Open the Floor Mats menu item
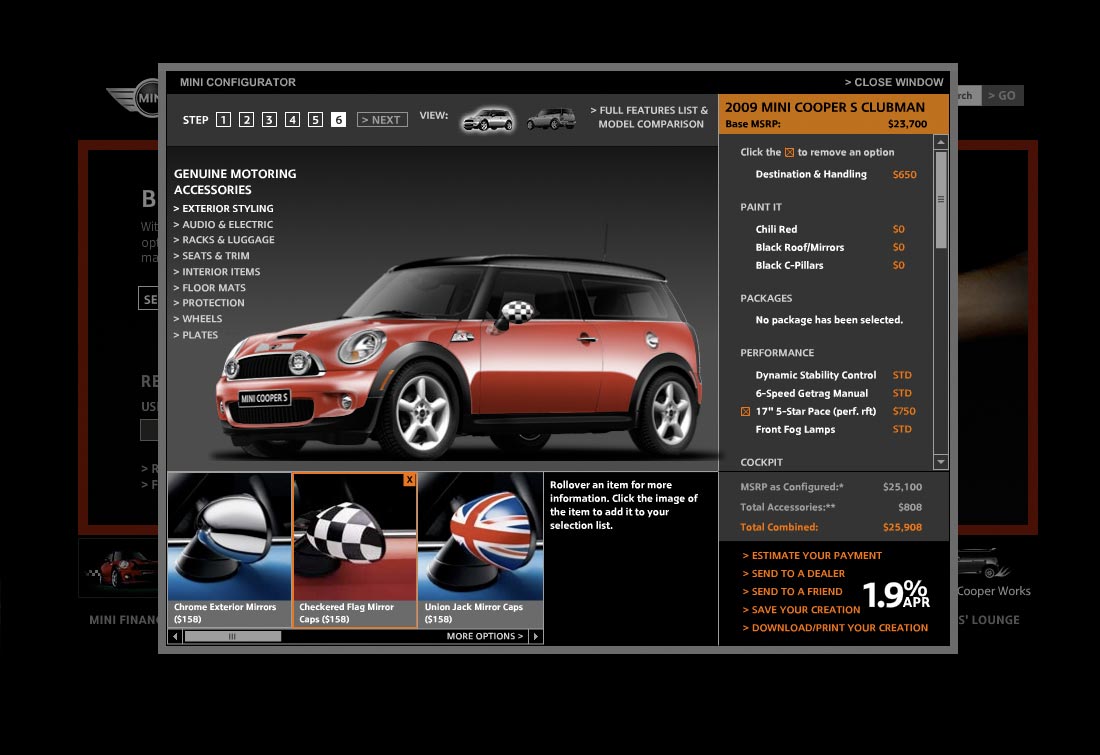Image resolution: width=1100 pixels, height=755 pixels. [213, 288]
